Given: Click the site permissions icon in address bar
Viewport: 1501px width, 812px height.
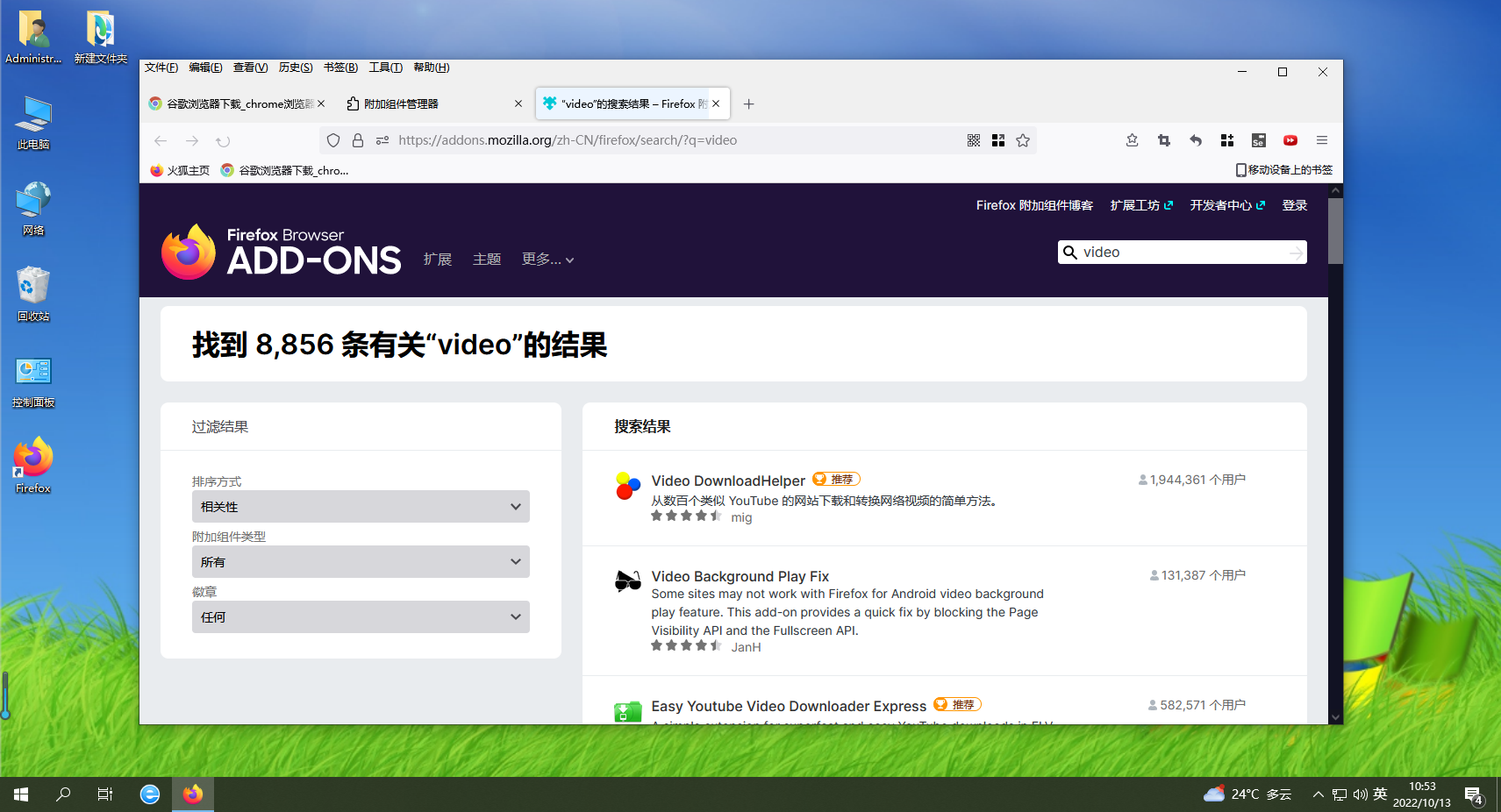Looking at the screenshot, I should (382, 140).
